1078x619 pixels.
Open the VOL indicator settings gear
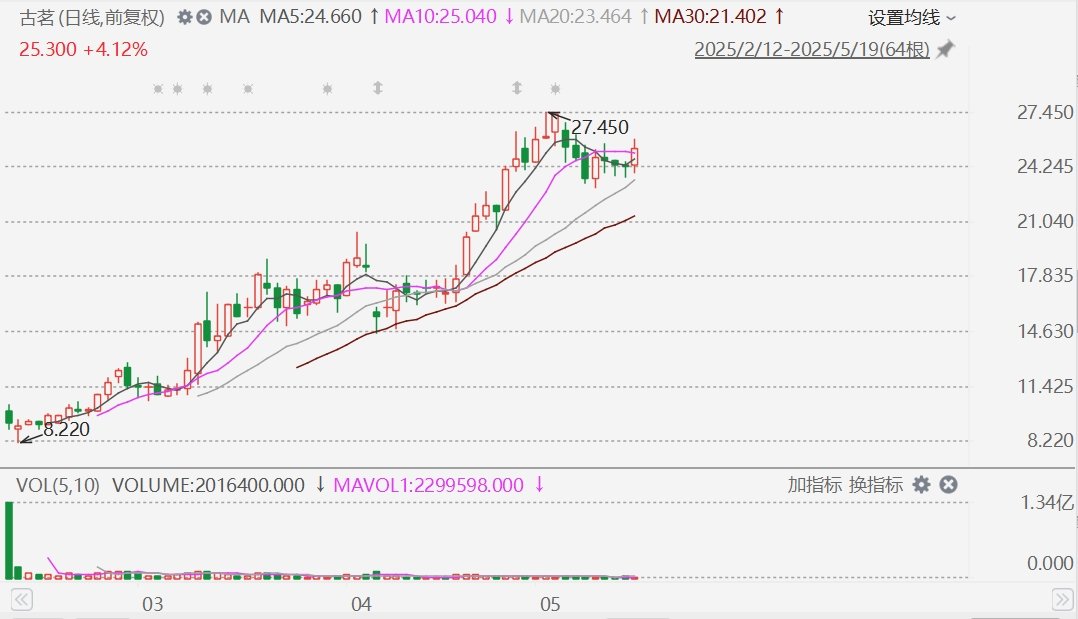pos(921,485)
